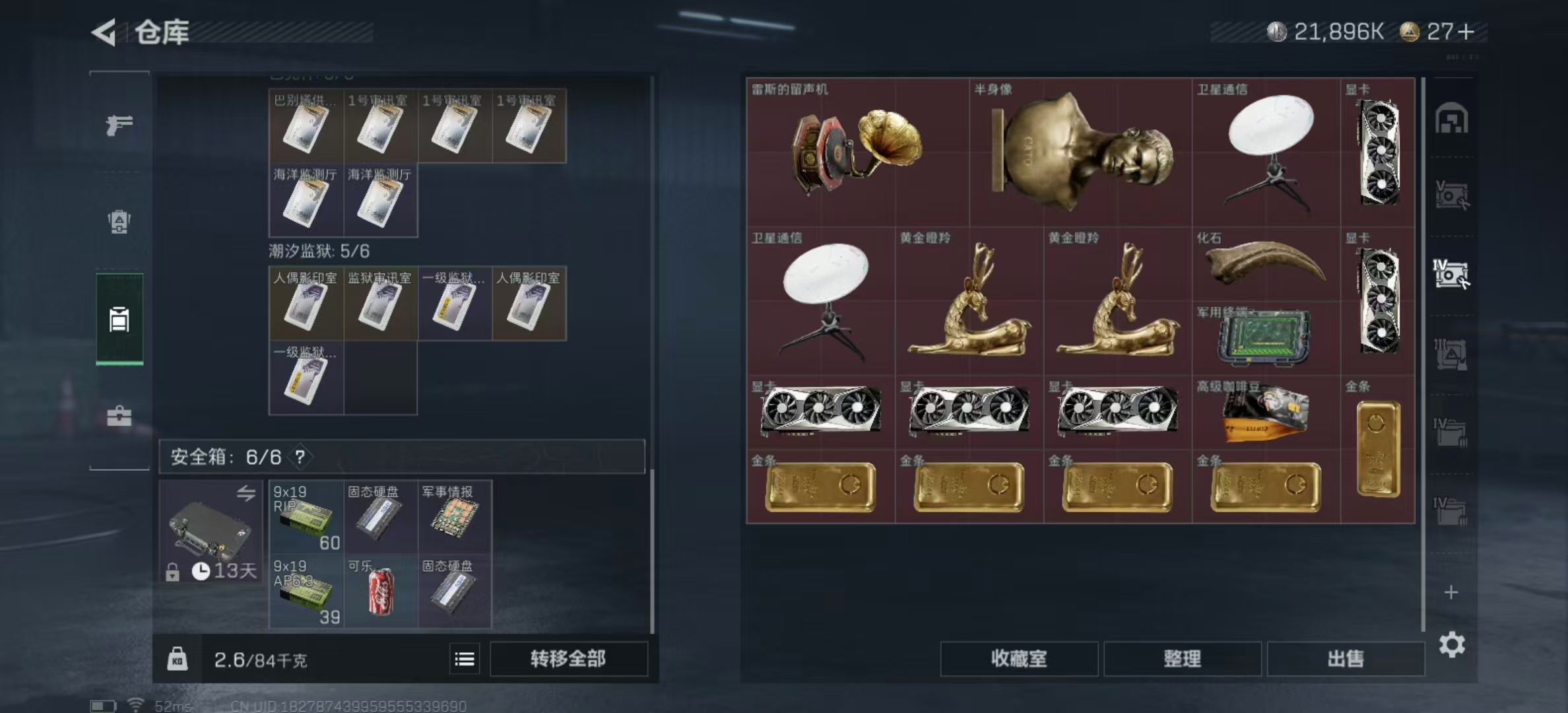Viewport: 1568px width, 713px height.
Task: Open the 收藏室 collection room
Action: (x=1019, y=659)
